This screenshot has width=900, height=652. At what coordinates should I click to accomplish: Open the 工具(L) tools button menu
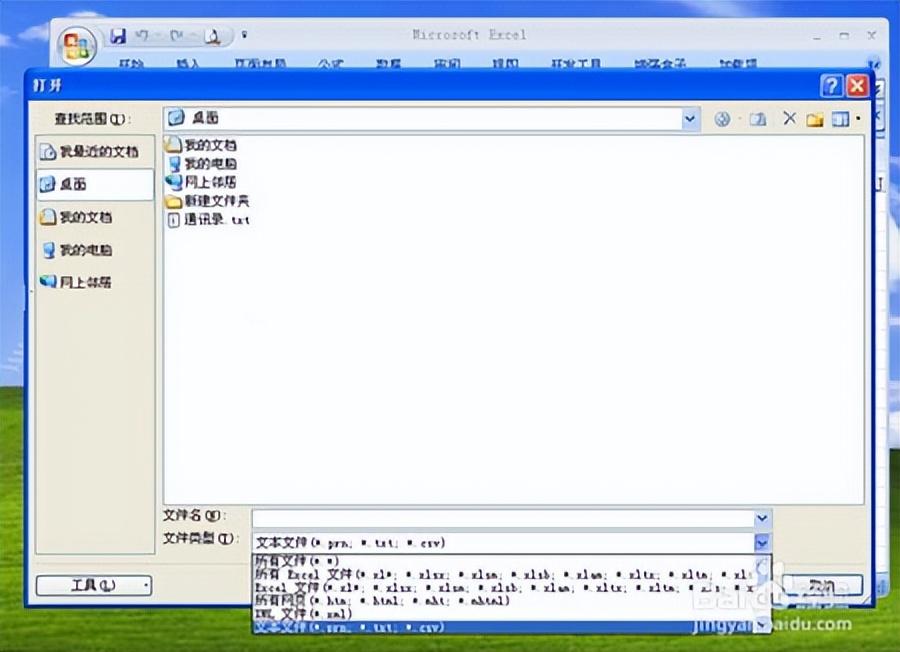(x=94, y=585)
